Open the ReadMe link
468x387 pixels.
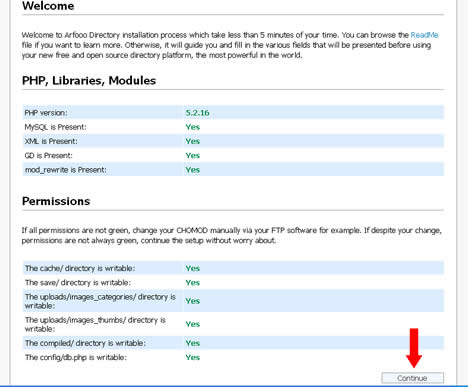click(424, 35)
